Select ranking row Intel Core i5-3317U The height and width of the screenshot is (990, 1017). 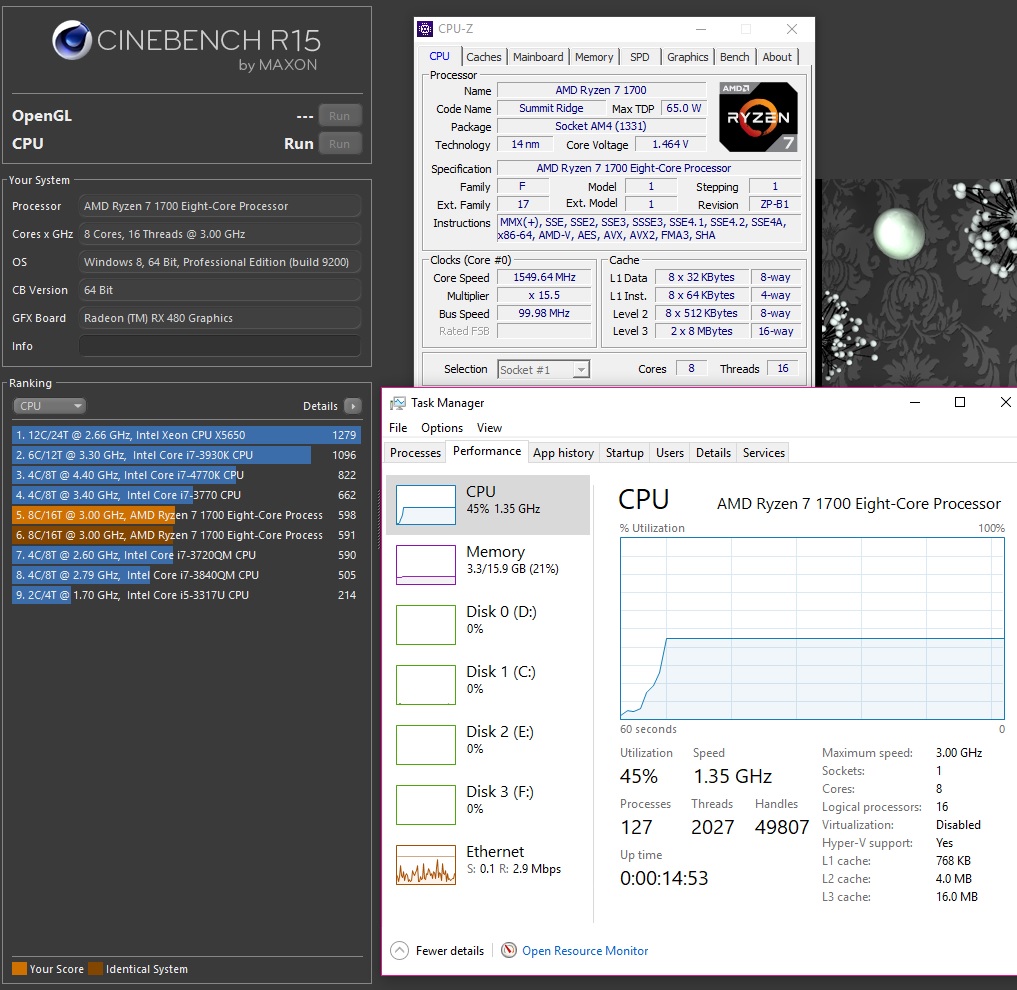pyautogui.click(x=185, y=596)
